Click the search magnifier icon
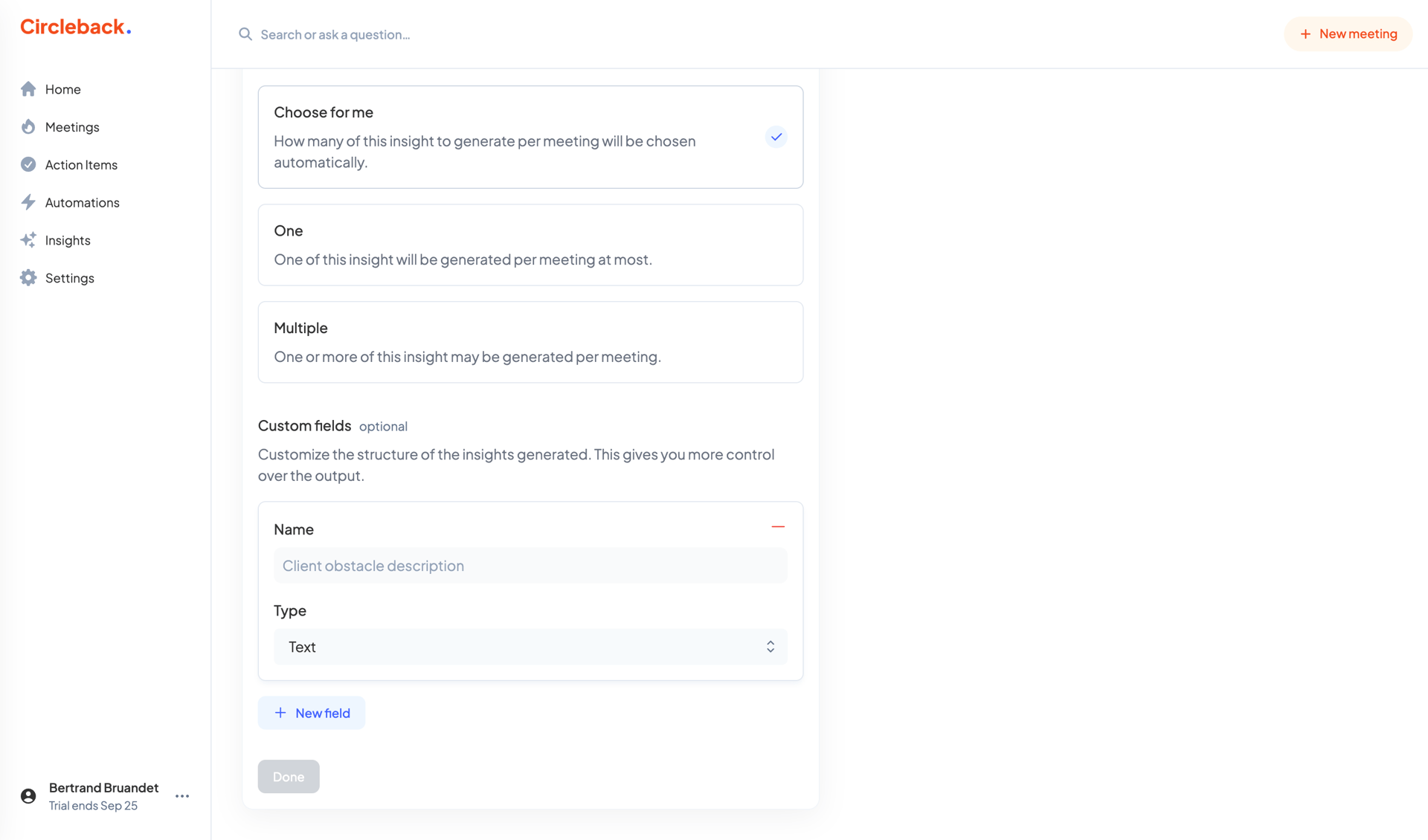The height and width of the screenshot is (840, 1428). pyautogui.click(x=245, y=34)
